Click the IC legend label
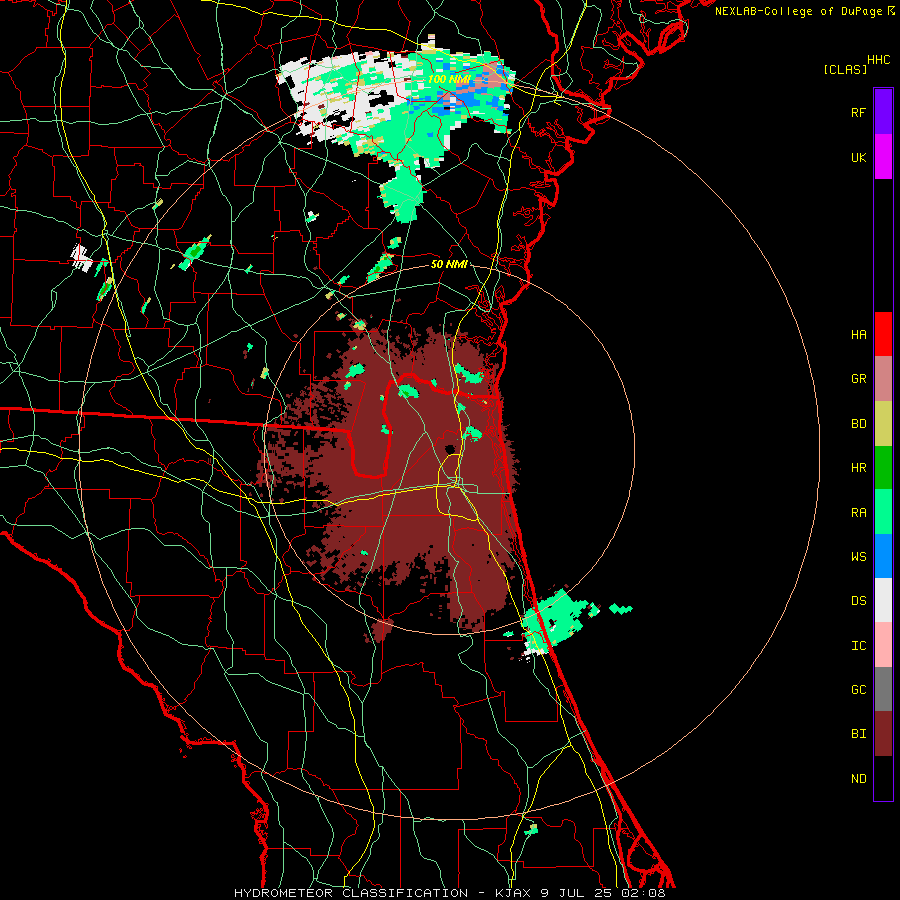Image resolution: width=900 pixels, height=900 pixels. [x=858, y=646]
